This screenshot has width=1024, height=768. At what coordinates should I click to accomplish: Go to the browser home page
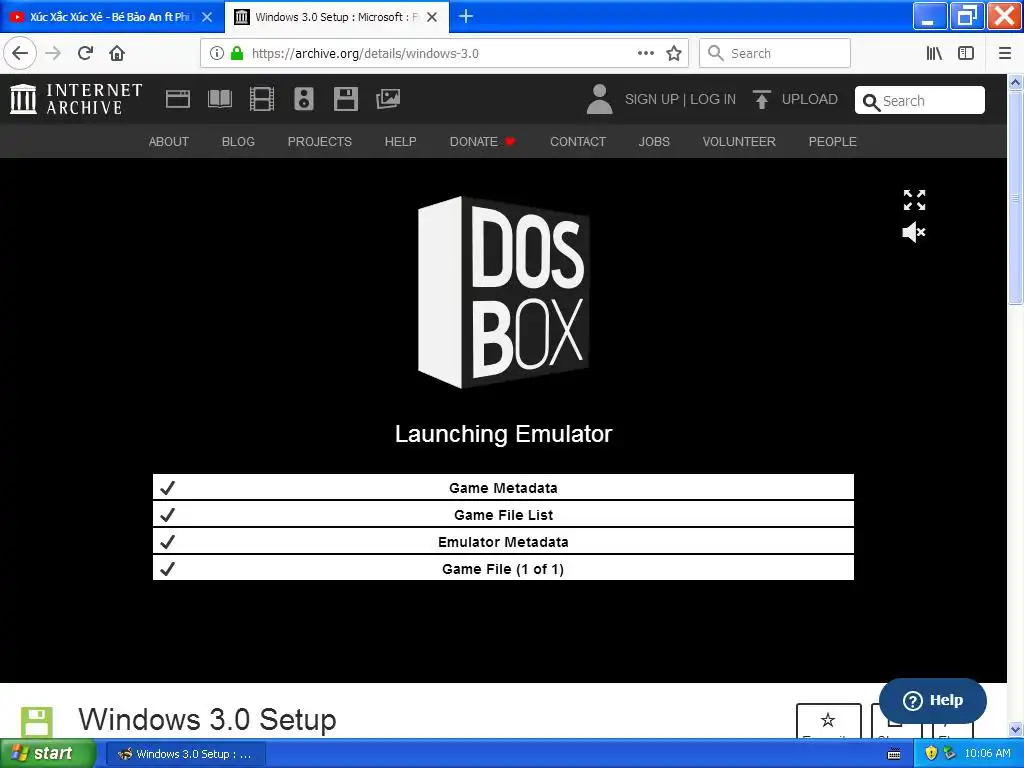pyautogui.click(x=117, y=53)
